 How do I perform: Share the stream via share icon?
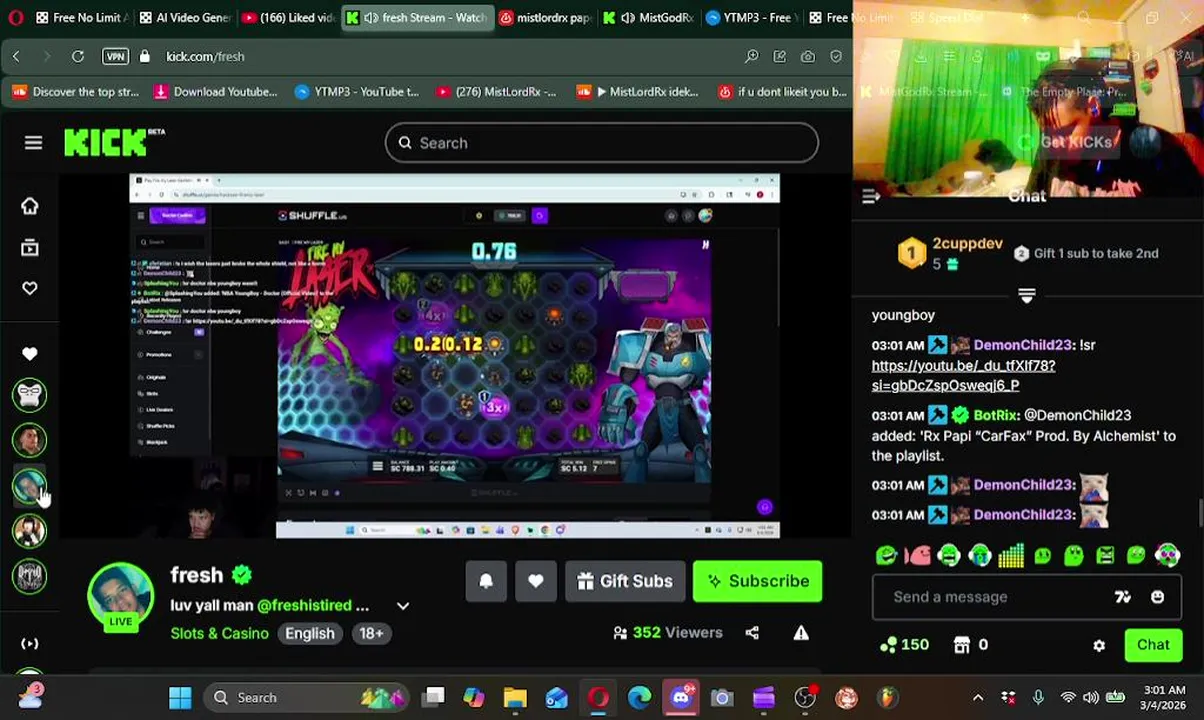click(752, 632)
